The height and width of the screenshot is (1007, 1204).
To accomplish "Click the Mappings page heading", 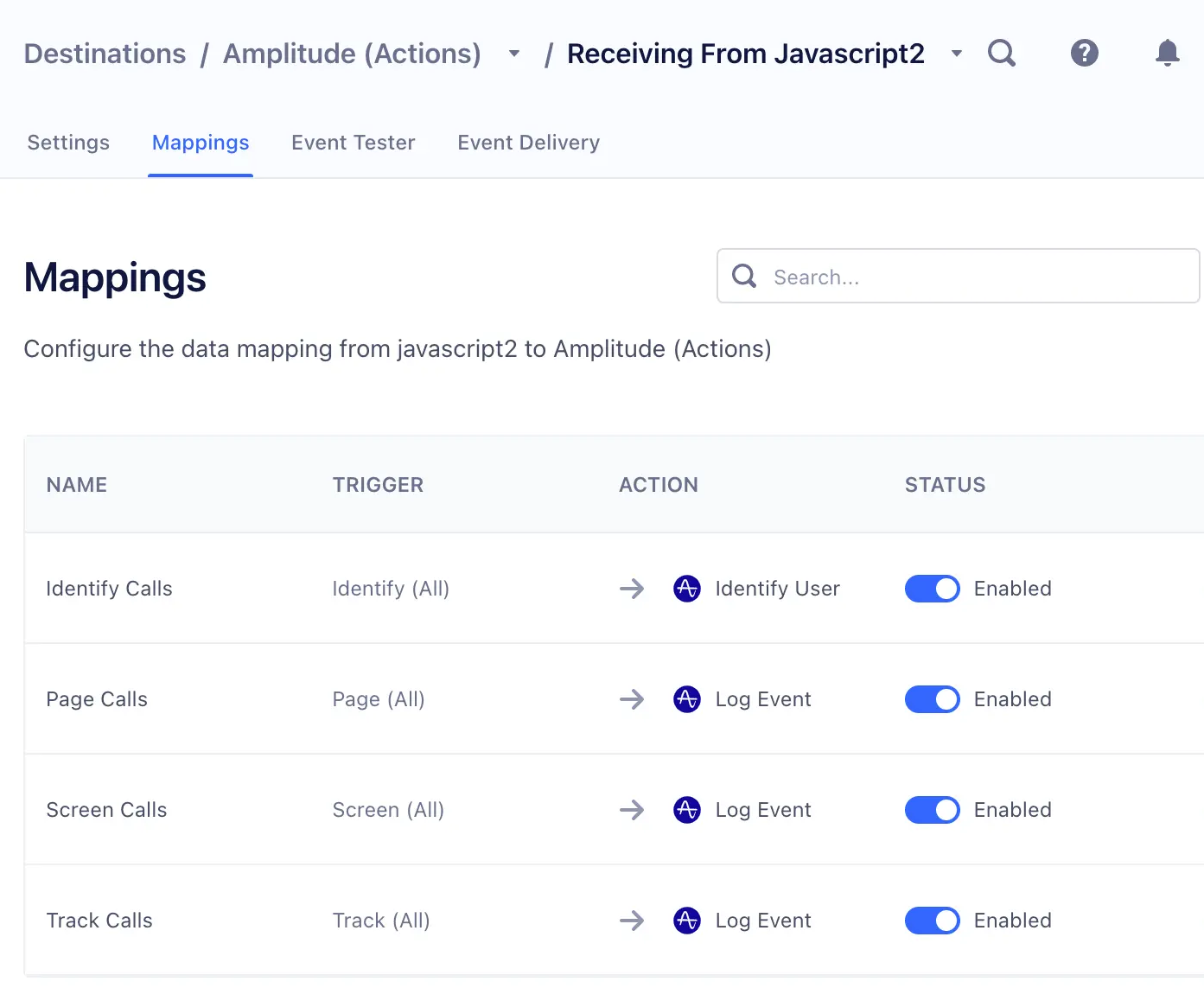I will coord(115,278).
